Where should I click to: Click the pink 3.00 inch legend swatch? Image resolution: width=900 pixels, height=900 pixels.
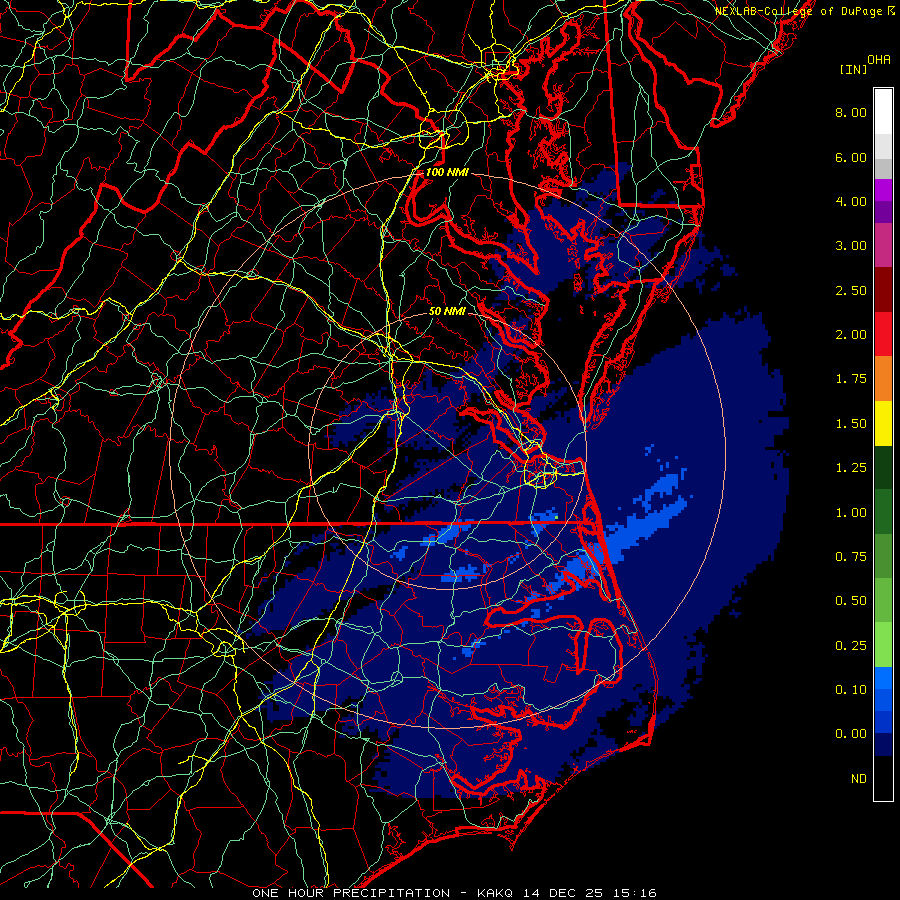pyautogui.click(x=883, y=245)
